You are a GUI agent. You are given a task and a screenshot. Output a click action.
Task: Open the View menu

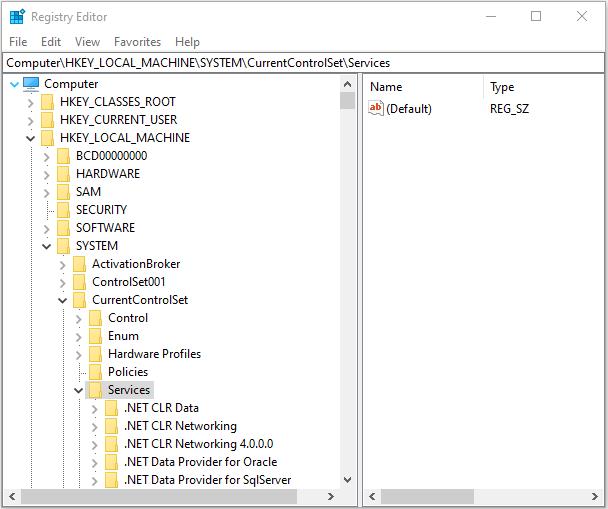(87, 41)
